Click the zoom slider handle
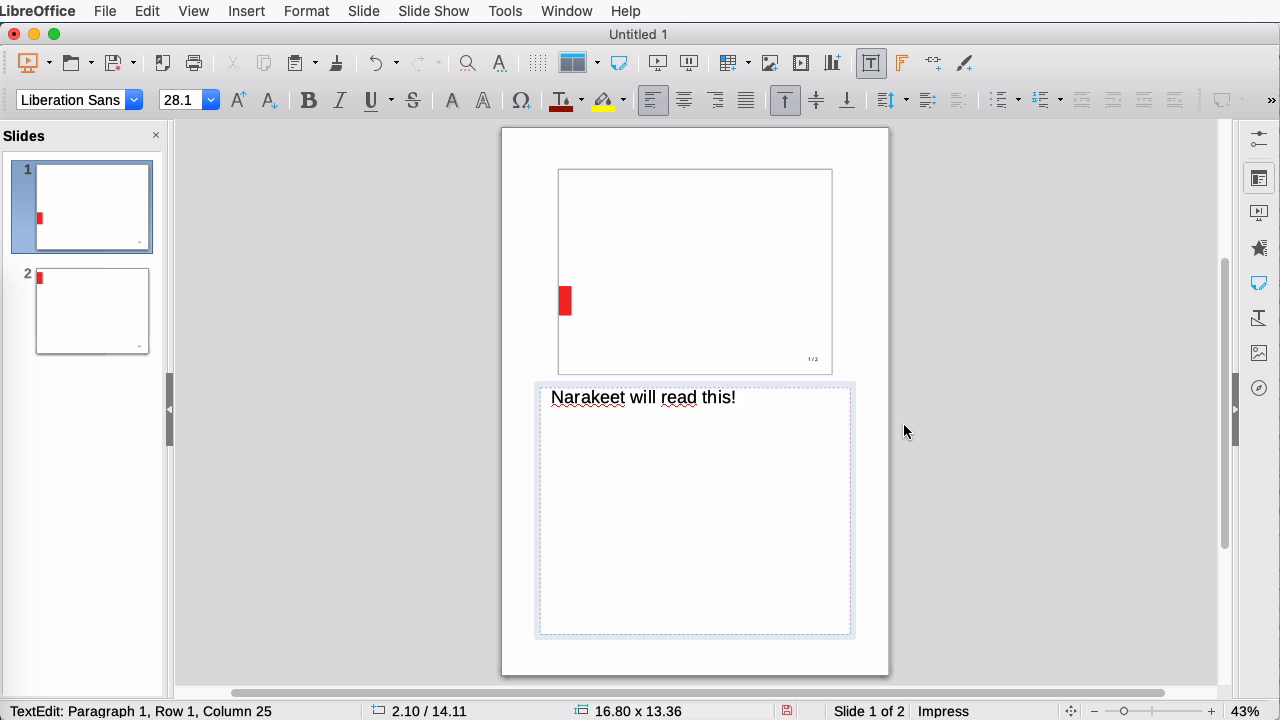This screenshot has width=1280, height=720. [x=1124, y=711]
